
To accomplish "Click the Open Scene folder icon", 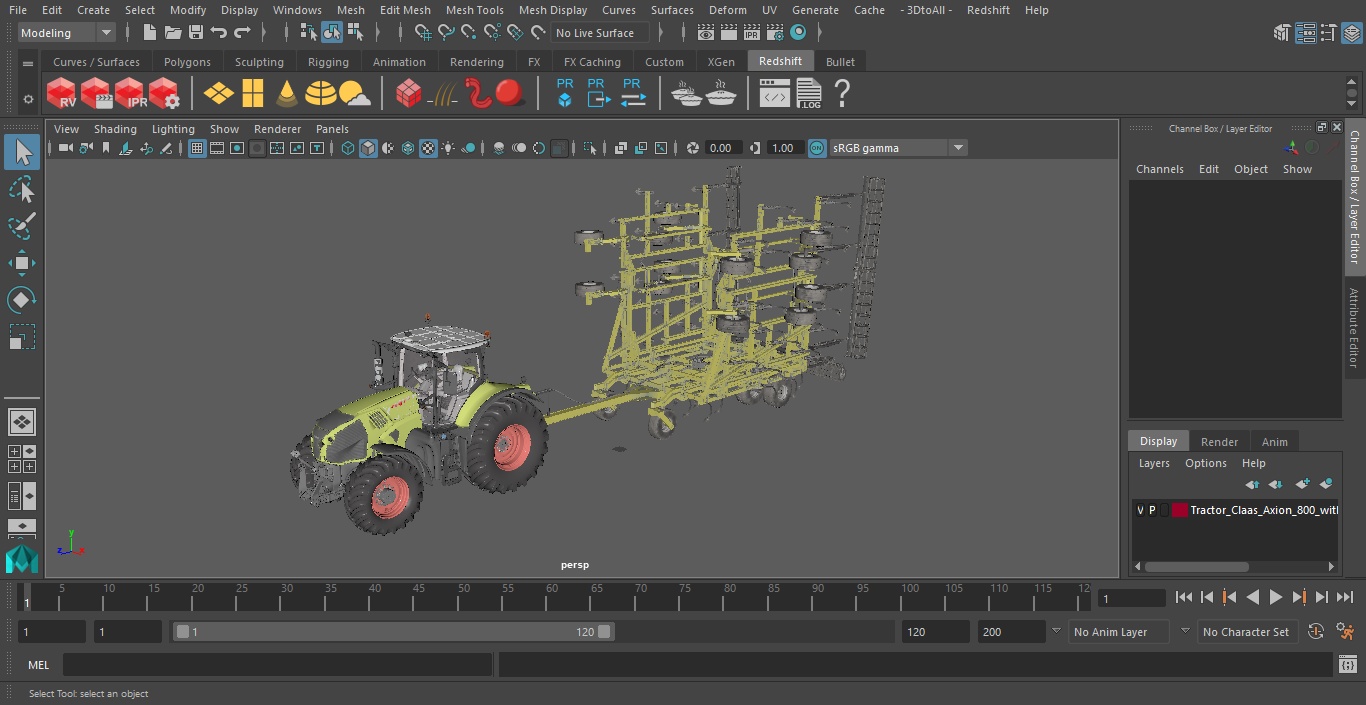I will tap(173, 33).
